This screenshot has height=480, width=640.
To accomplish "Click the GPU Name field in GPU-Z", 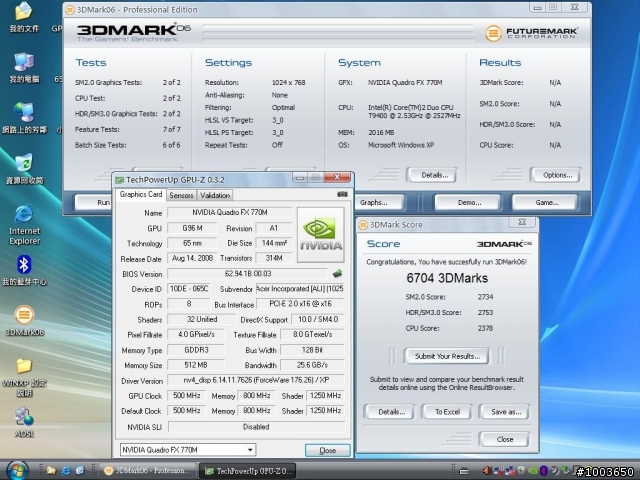I will (x=230, y=213).
